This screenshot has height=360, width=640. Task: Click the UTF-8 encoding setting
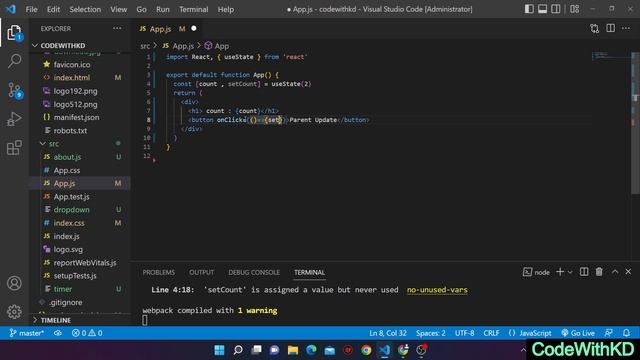click(x=464, y=333)
